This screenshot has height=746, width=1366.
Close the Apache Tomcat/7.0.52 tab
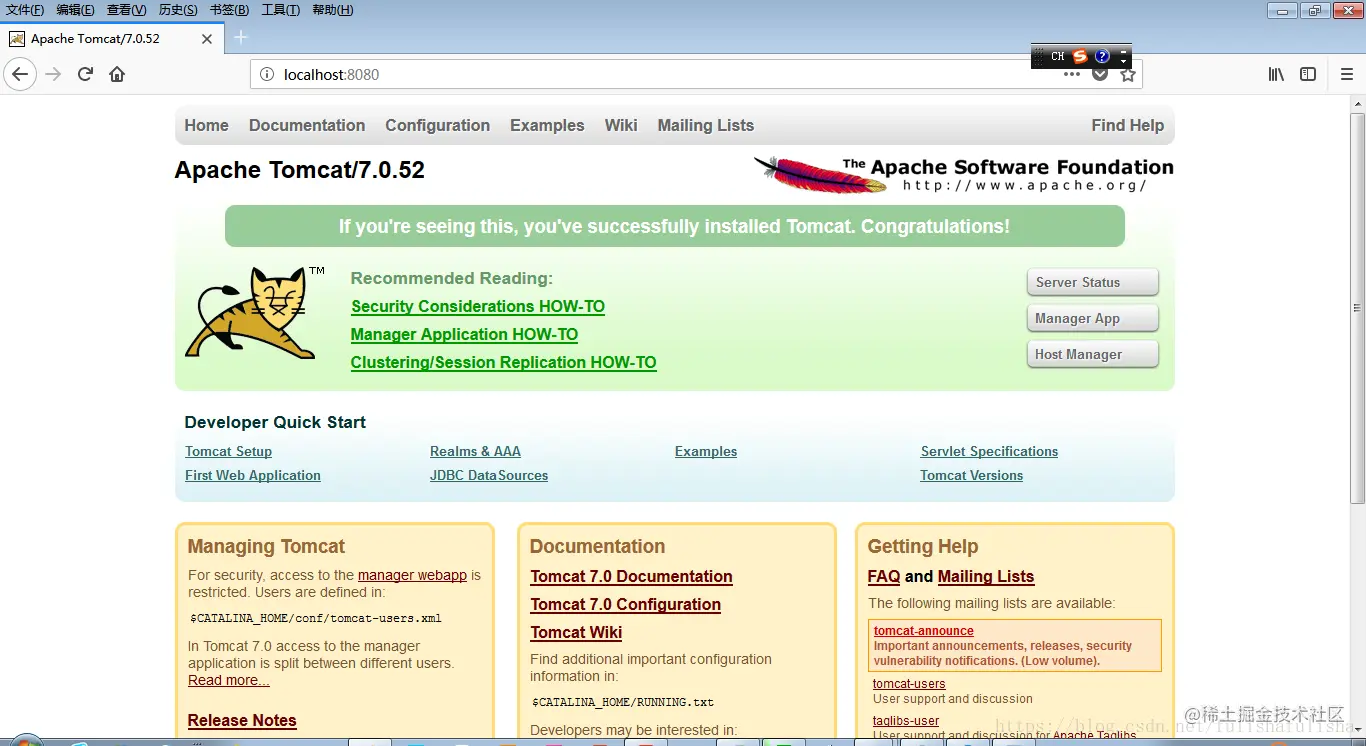pyautogui.click(x=207, y=39)
